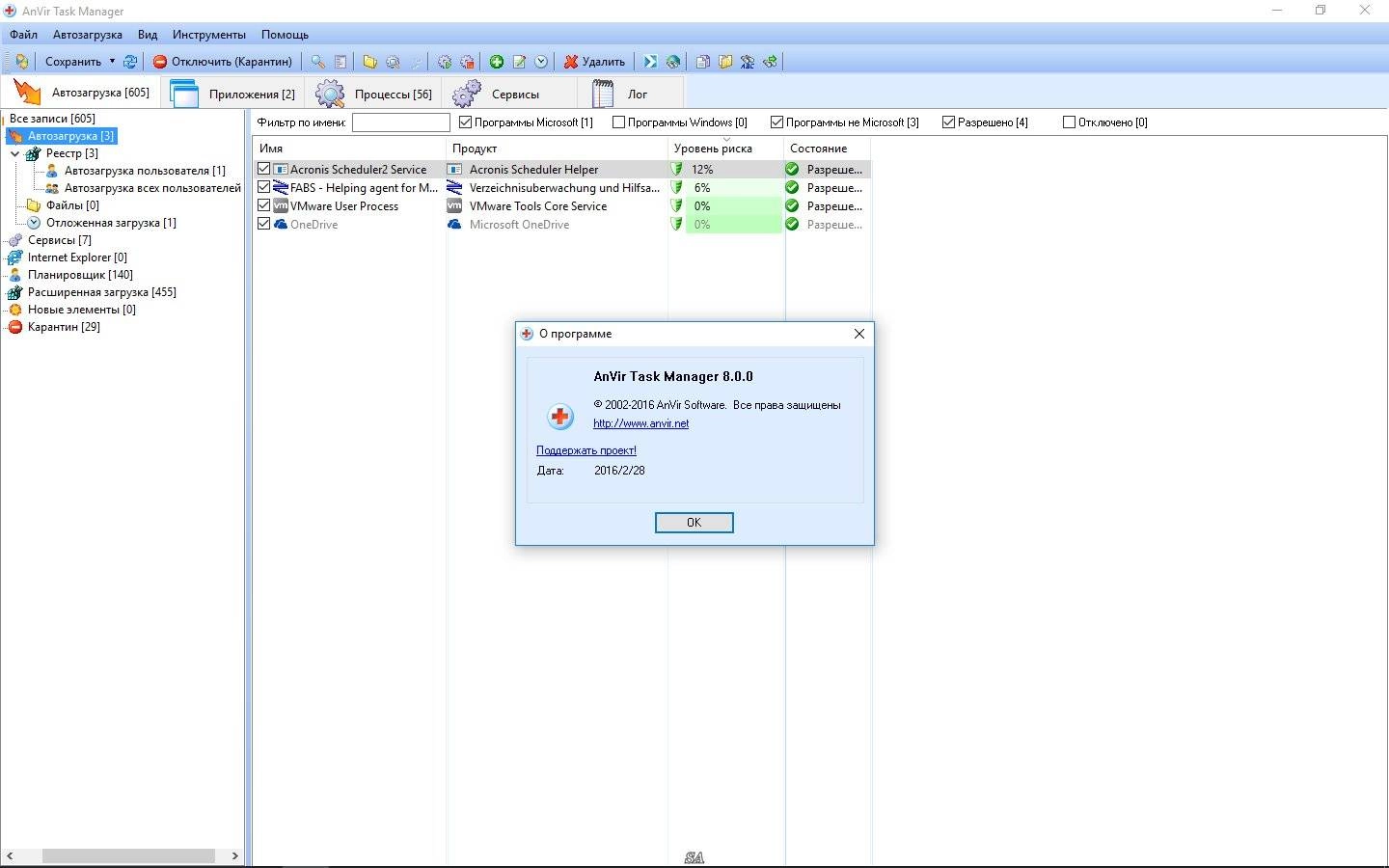Select Планировщик [140] tree item
This screenshot has height=868, width=1389.
[x=80, y=275]
